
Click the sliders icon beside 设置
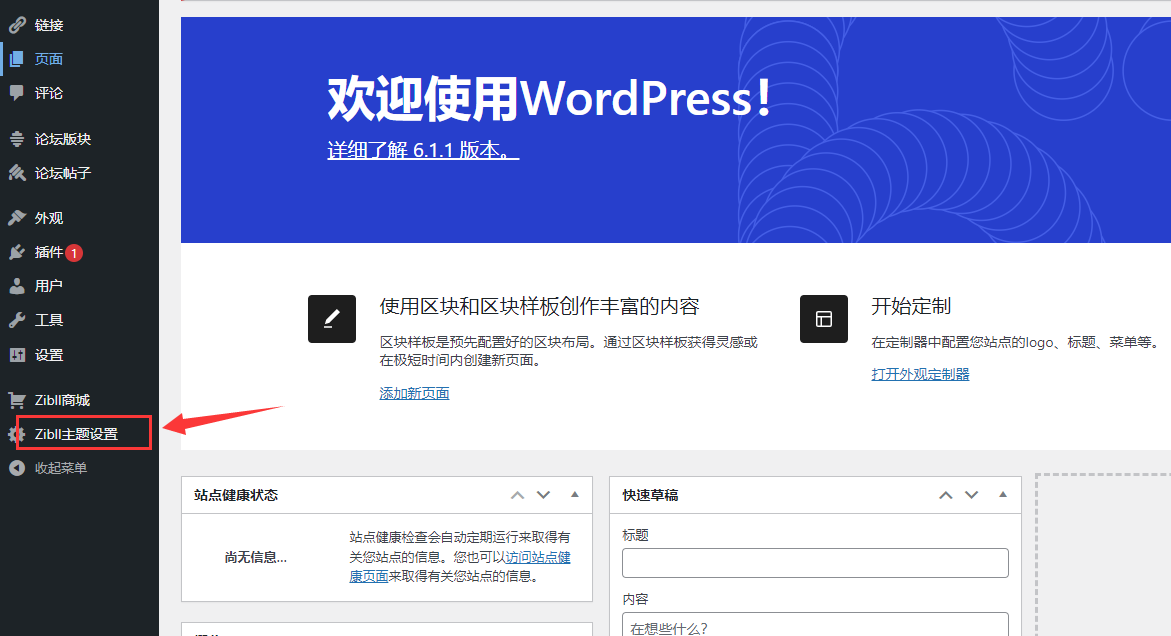point(17,355)
